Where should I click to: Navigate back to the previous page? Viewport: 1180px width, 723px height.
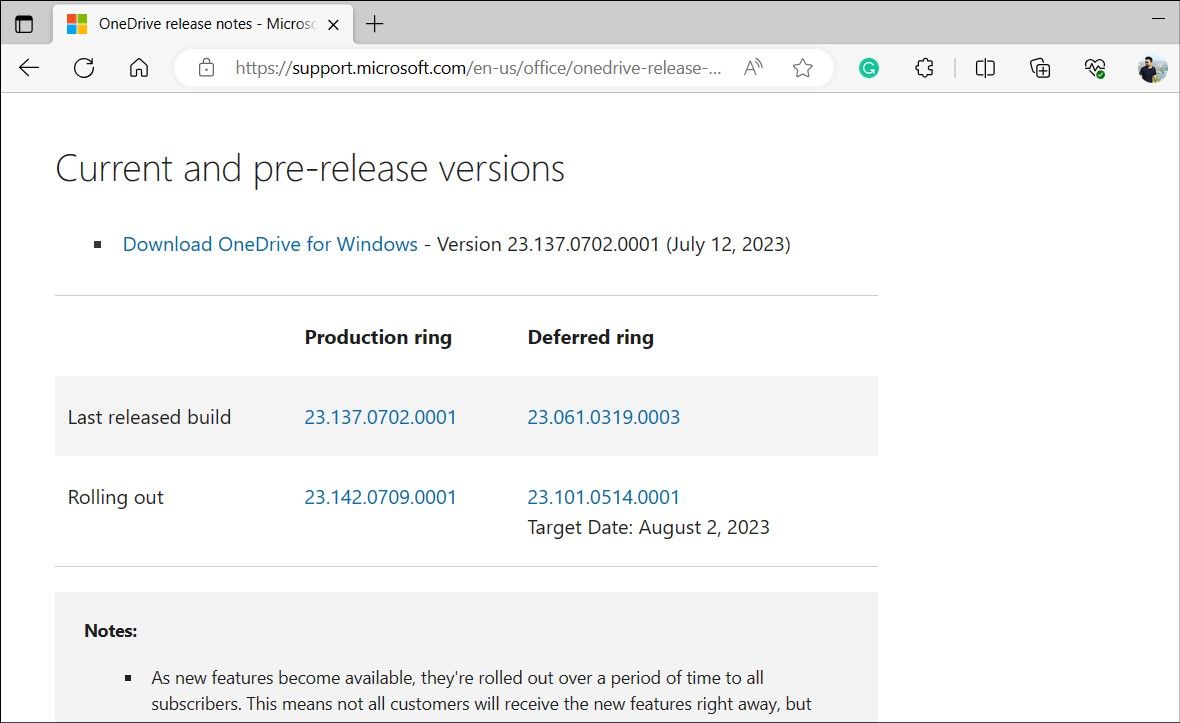pyautogui.click(x=28, y=68)
